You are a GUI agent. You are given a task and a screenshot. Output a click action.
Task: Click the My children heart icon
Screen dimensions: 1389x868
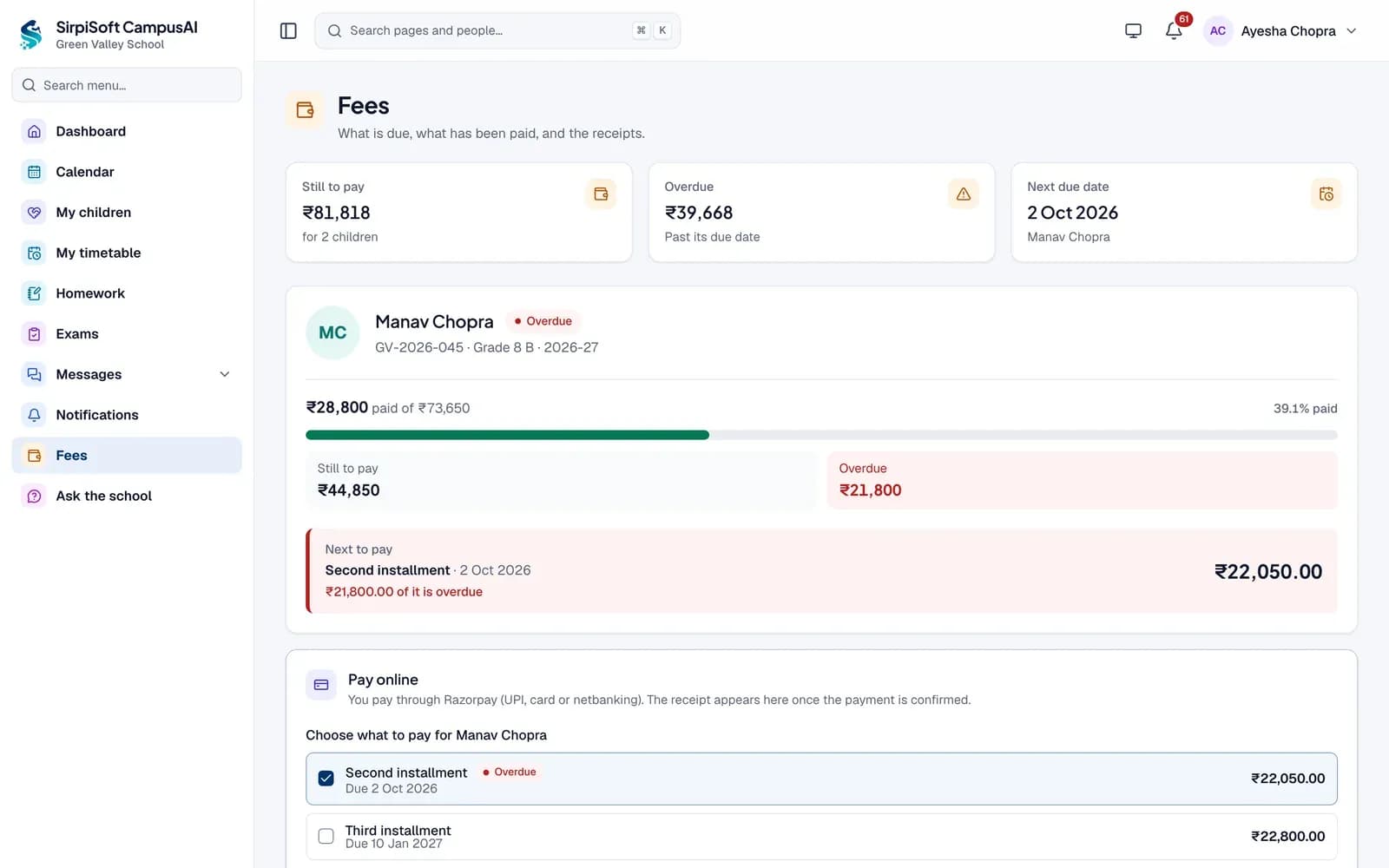[x=34, y=213]
